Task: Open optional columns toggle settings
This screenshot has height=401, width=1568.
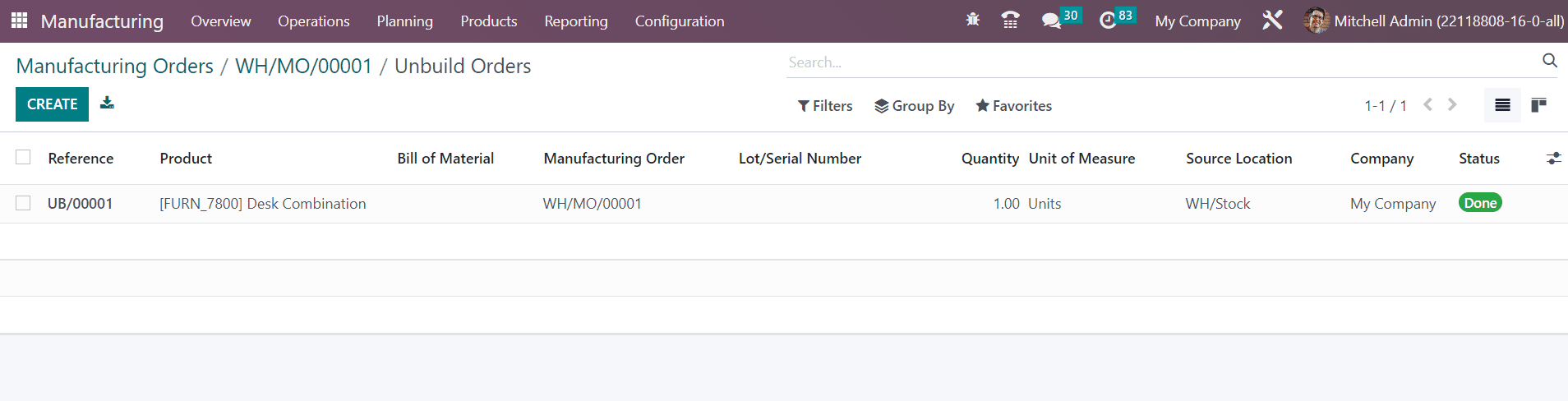Action: (1553, 158)
